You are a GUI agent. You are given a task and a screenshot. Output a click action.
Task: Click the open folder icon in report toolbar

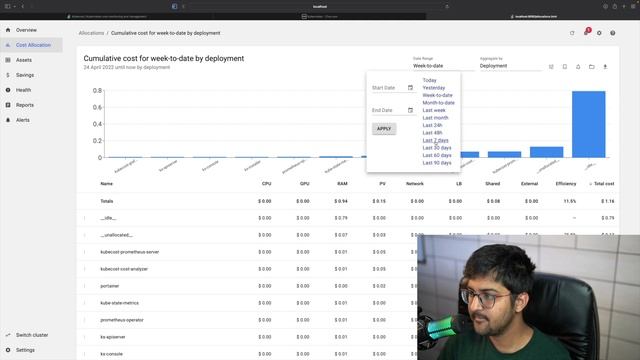click(591, 67)
